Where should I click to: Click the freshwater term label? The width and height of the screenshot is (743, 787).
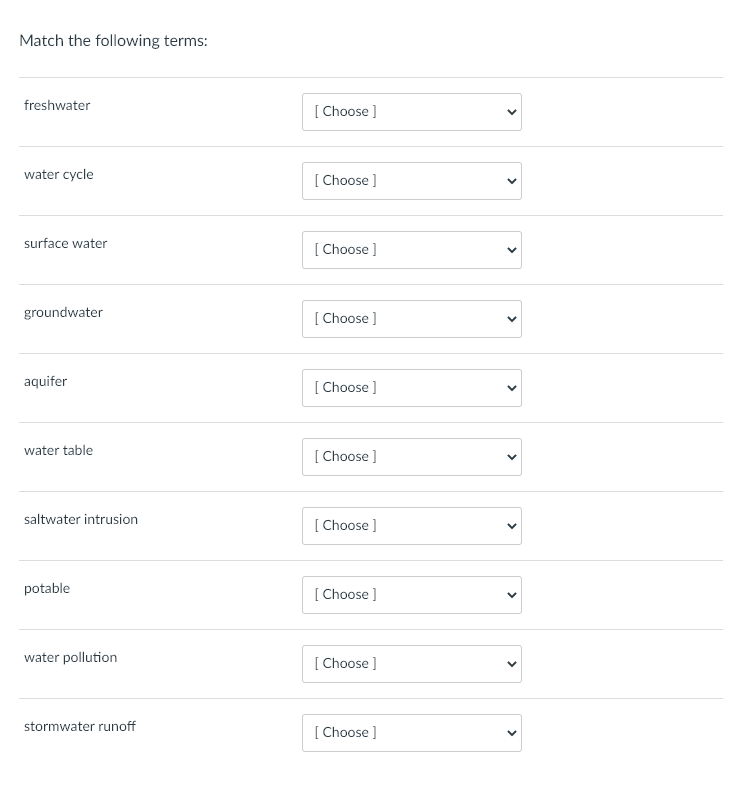click(x=57, y=106)
